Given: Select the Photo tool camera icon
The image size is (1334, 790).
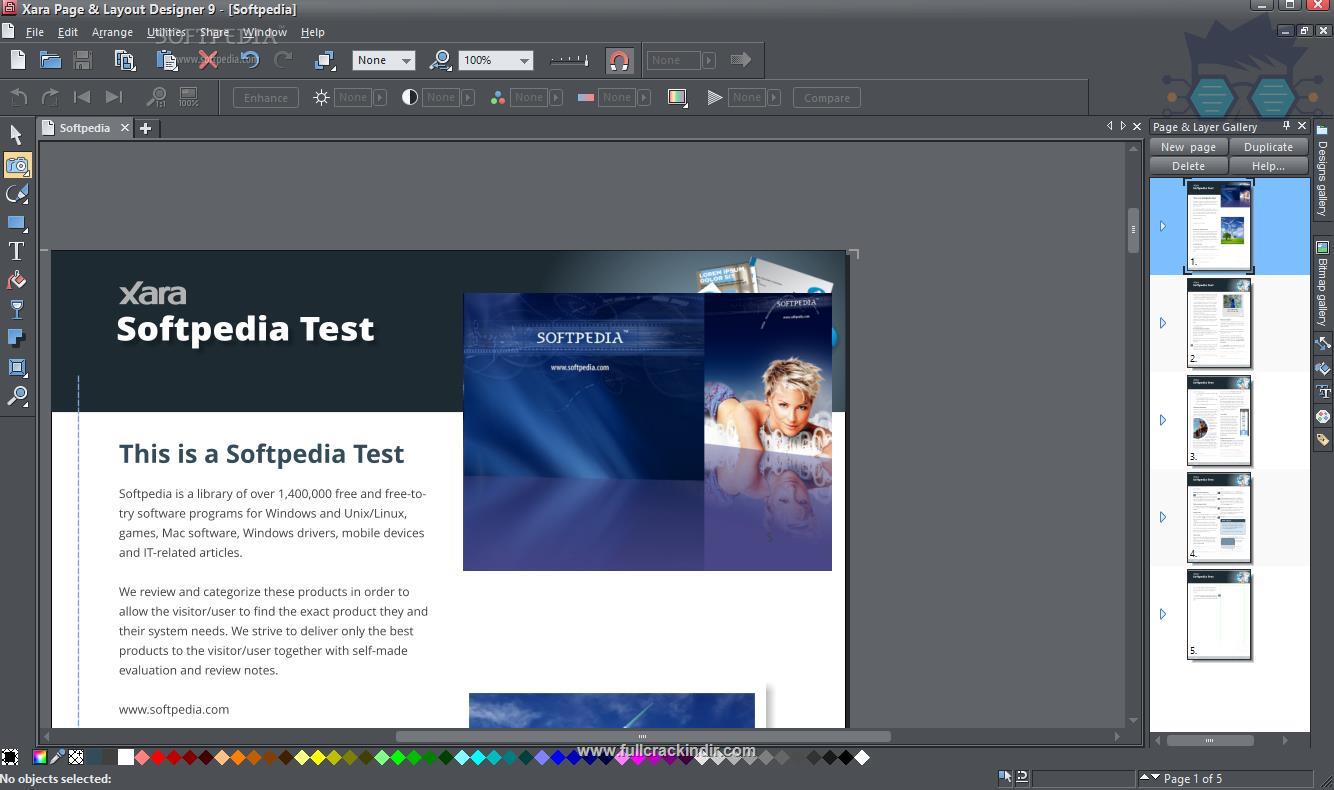Looking at the screenshot, I should 17,165.
